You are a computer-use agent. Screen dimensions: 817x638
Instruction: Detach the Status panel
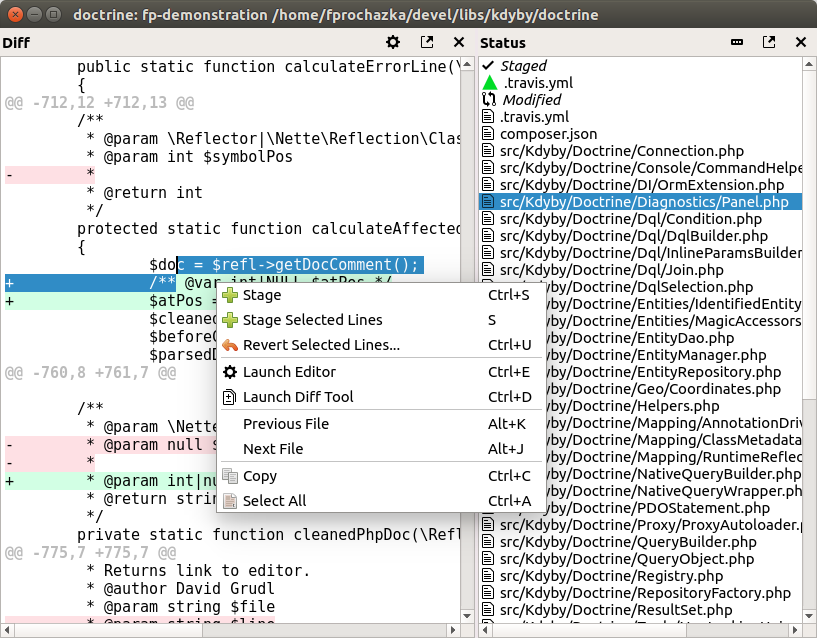(x=769, y=42)
